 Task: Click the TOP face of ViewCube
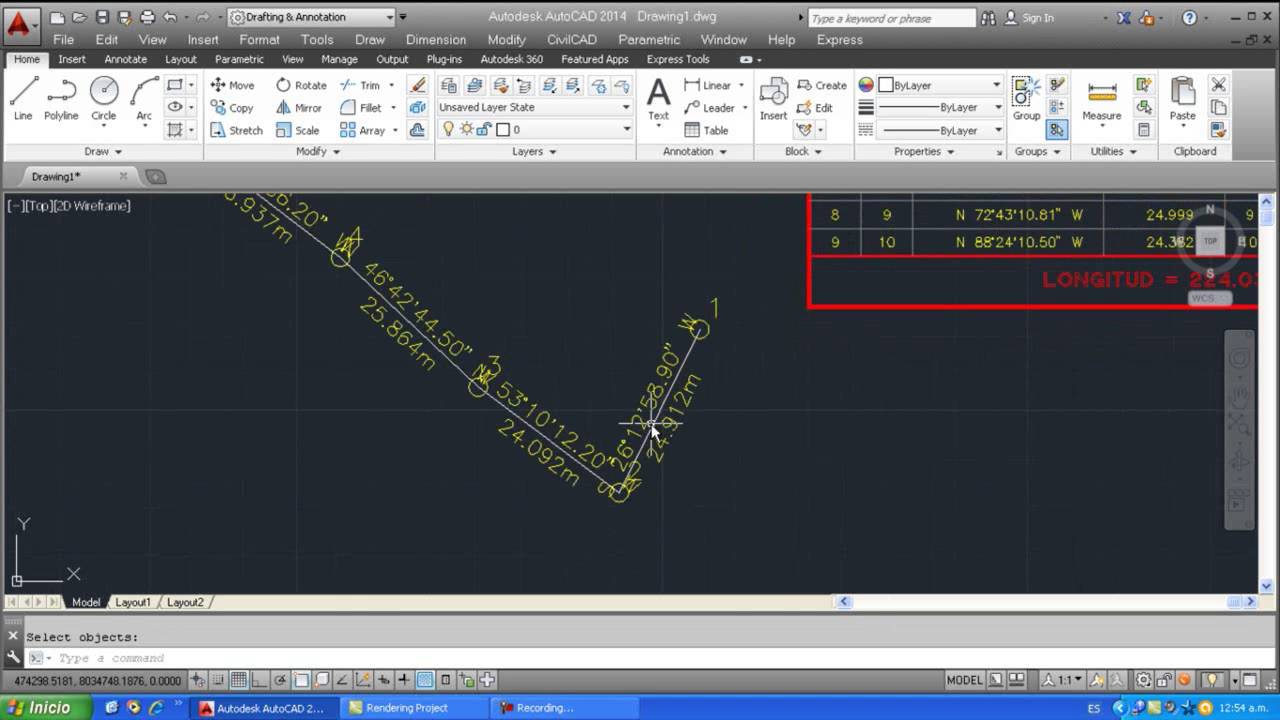click(1210, 241)
